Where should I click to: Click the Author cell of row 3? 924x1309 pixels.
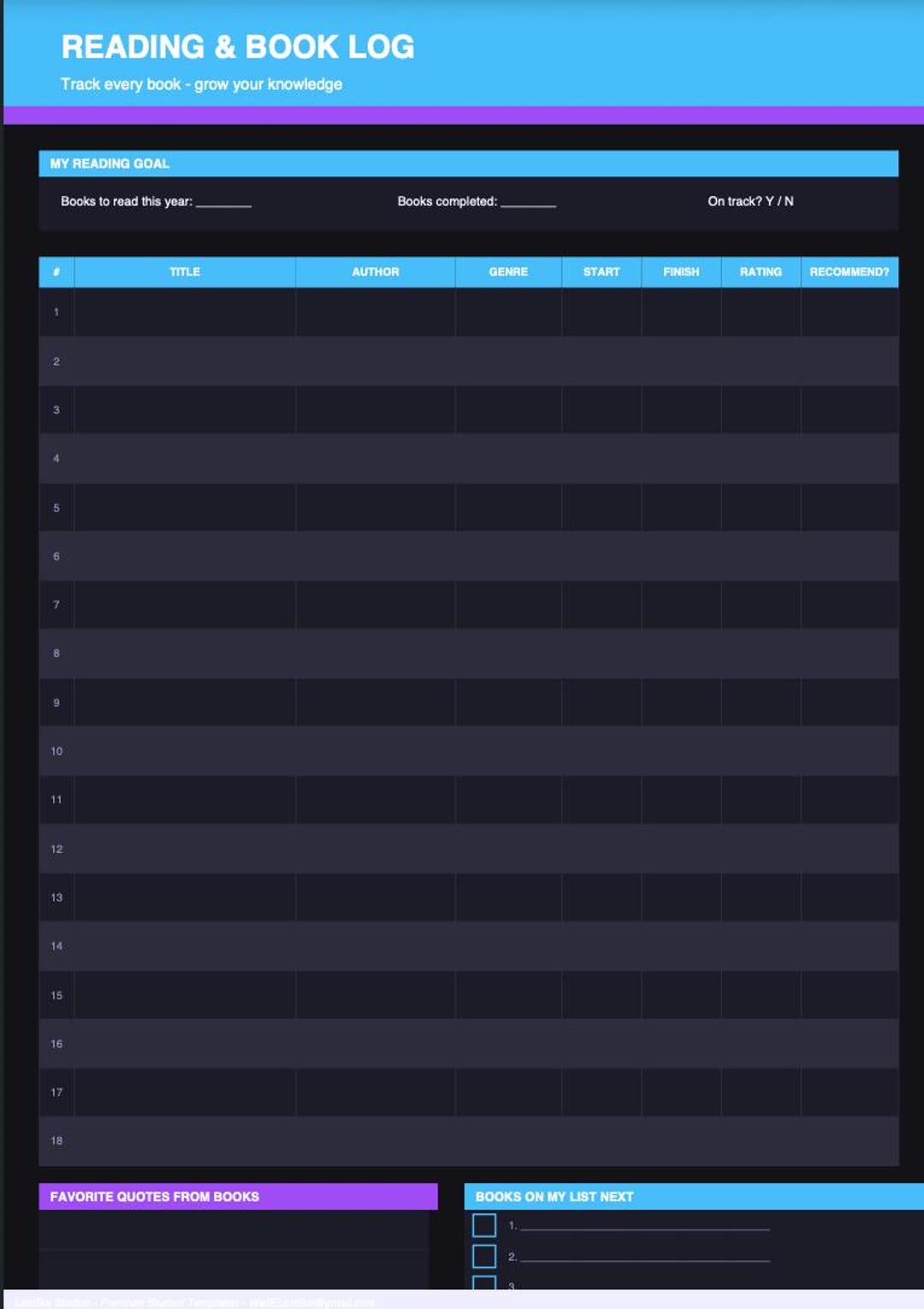pyautogui.click(x=376, y=410)
